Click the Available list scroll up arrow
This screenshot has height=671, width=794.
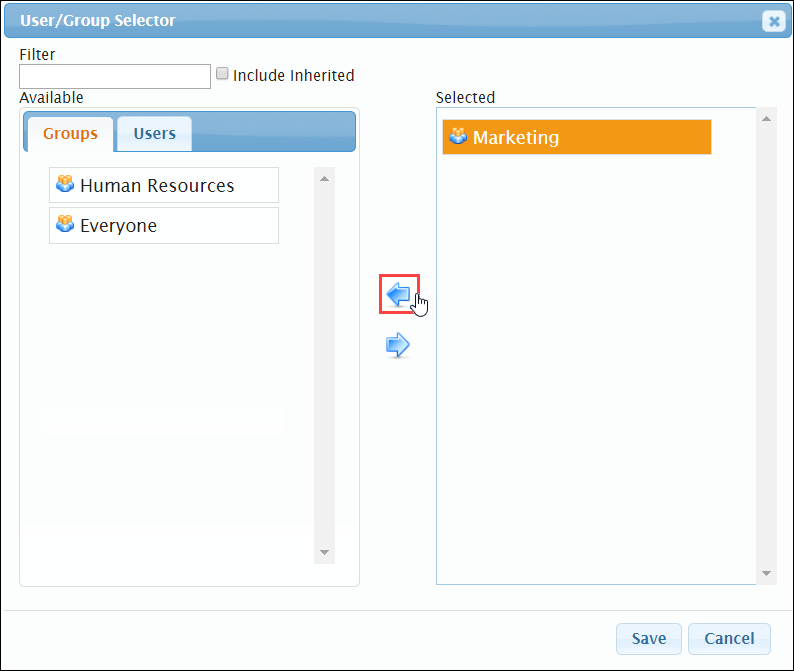[325, 179]
